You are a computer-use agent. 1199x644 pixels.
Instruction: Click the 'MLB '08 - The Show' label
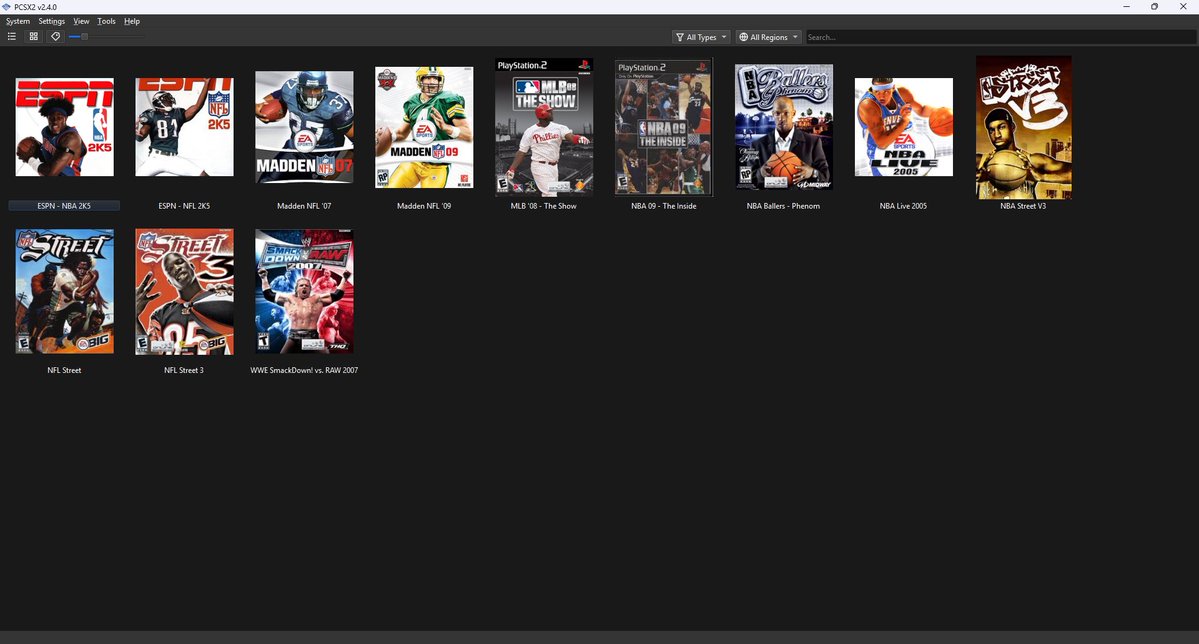544,206
